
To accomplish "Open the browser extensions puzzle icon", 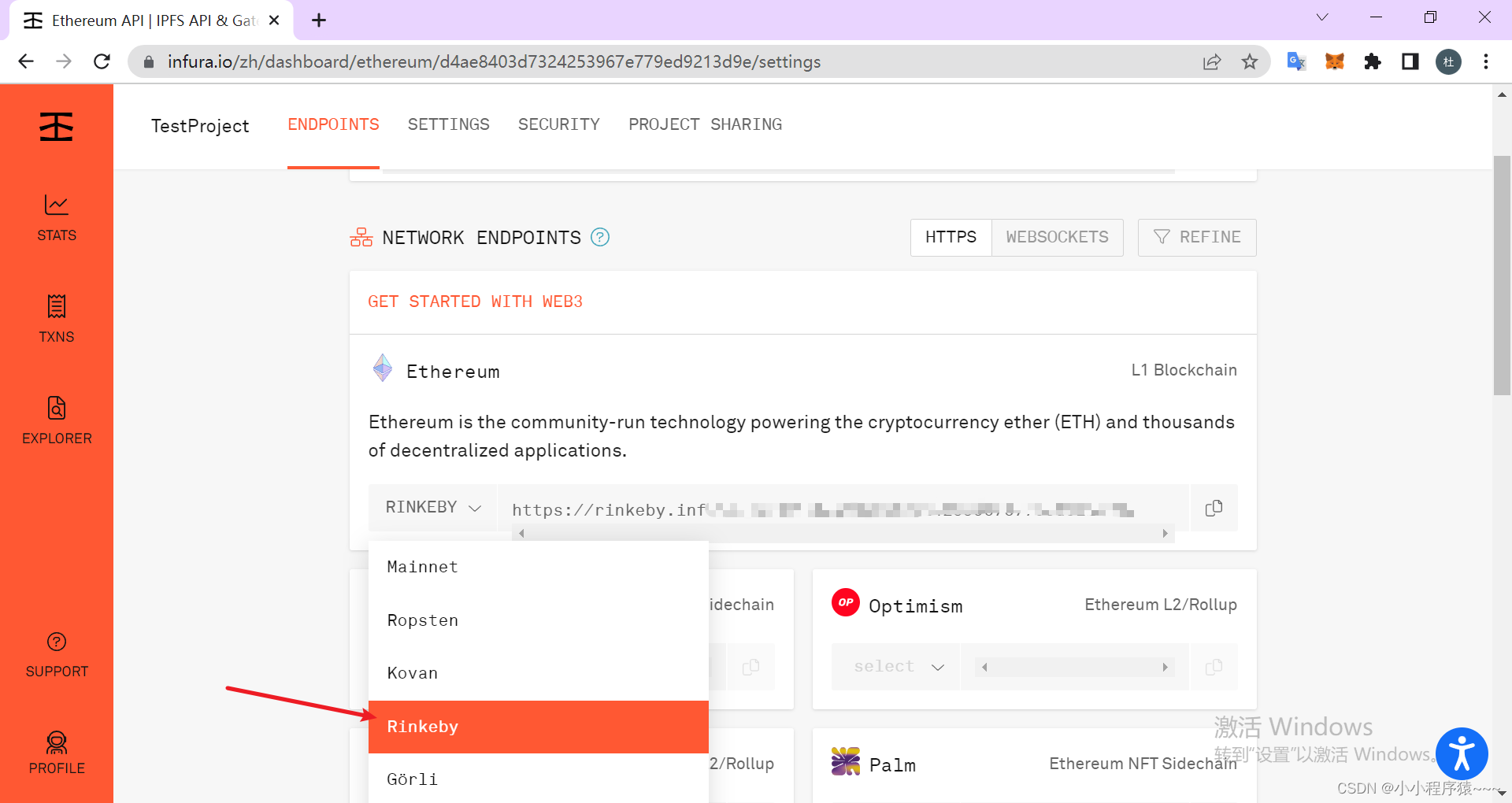I will coord(1373,61).
